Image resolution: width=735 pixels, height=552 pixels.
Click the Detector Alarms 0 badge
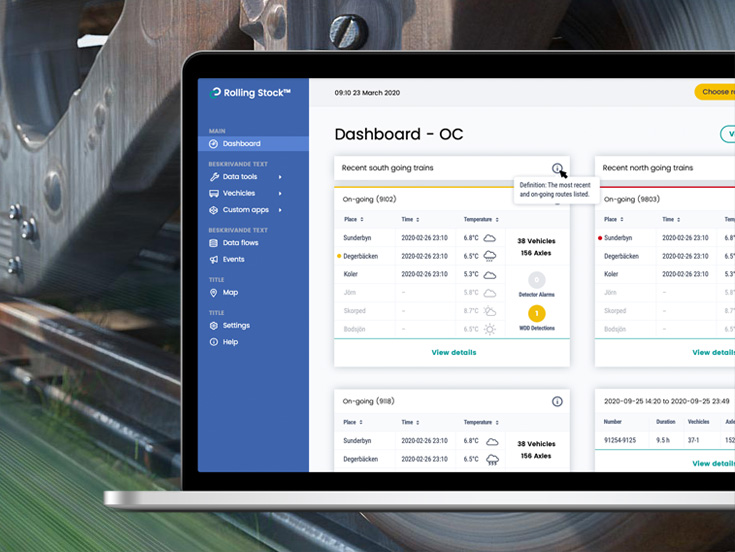(537, 280)
